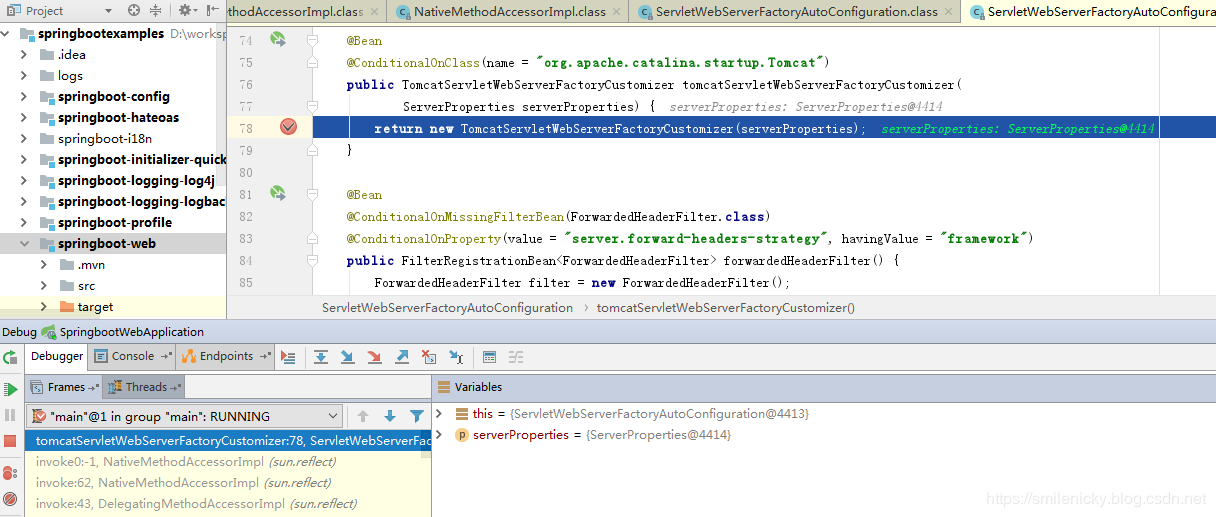This screenshot has height=517, width=1216.
Task: Select the Frames tab
Action: tap(65, 387)
